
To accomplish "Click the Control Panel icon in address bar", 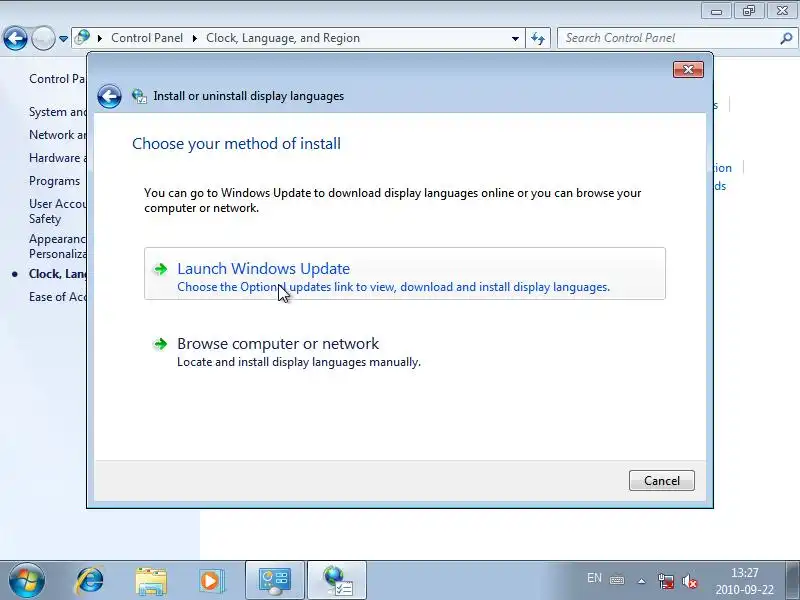I will (x=82, y=37).
